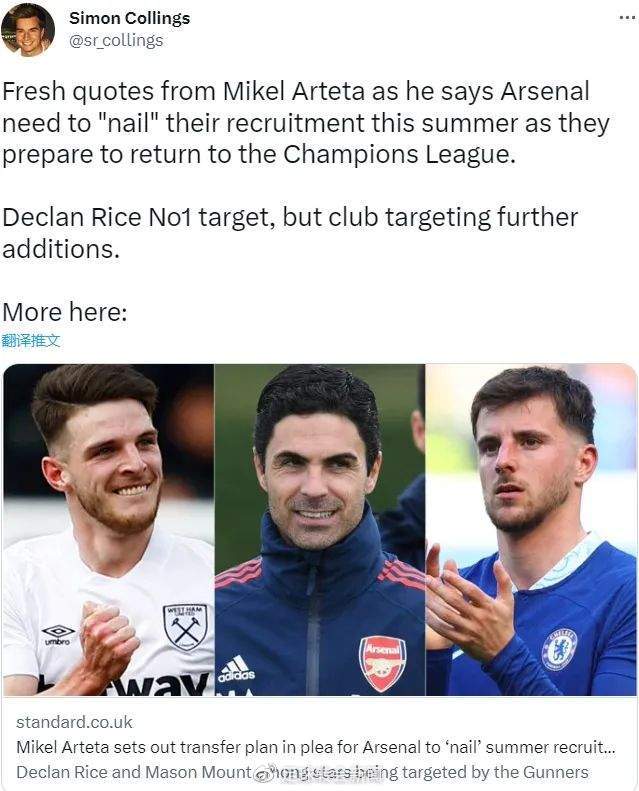Click the Chelsea badge on blue shirt
This screenshot has height=791, width=639.
(x=559, y=649)
